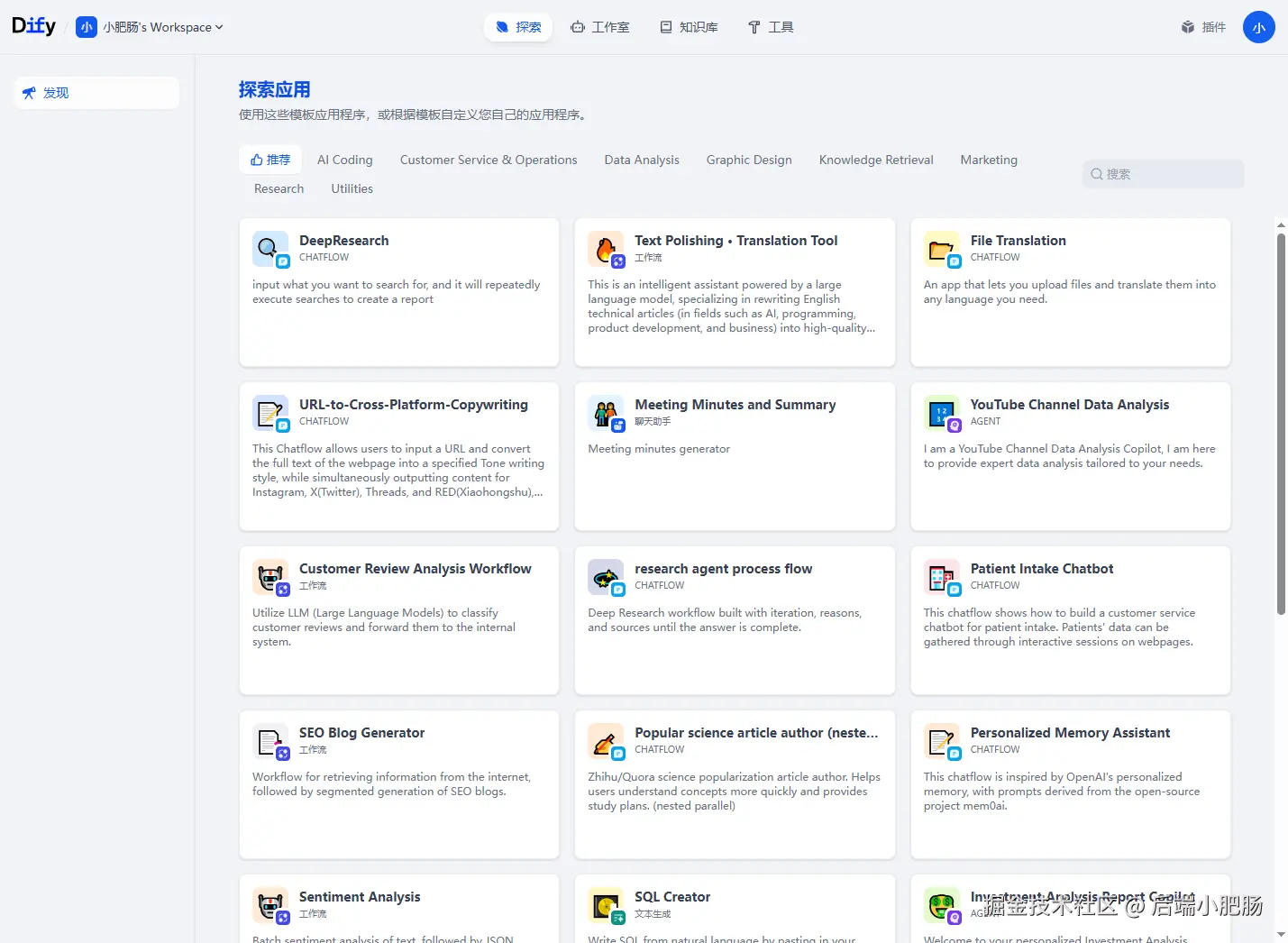Open the 插件 plugins button
Screen dimensions: 1288x943
[1203, 27]
